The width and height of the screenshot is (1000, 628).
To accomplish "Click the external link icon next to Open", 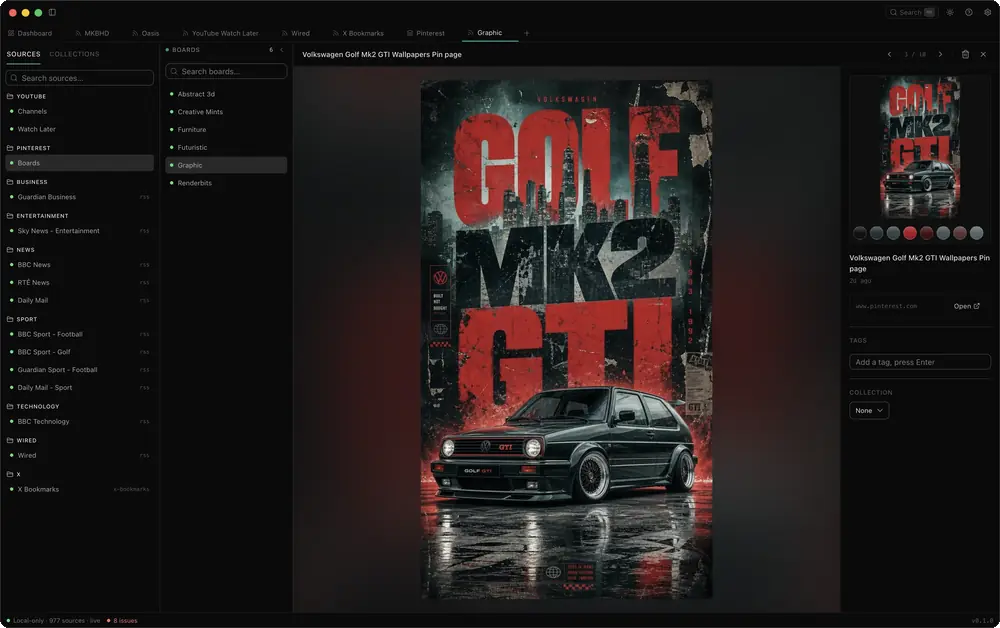I will tap(976, 306).
